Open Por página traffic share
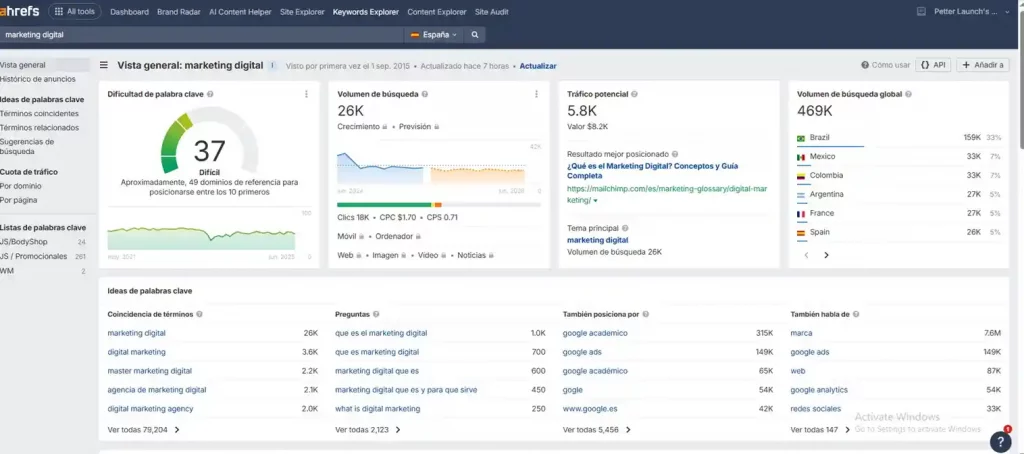Screen dimensions: 1024x454 click(x=19, y=201)
